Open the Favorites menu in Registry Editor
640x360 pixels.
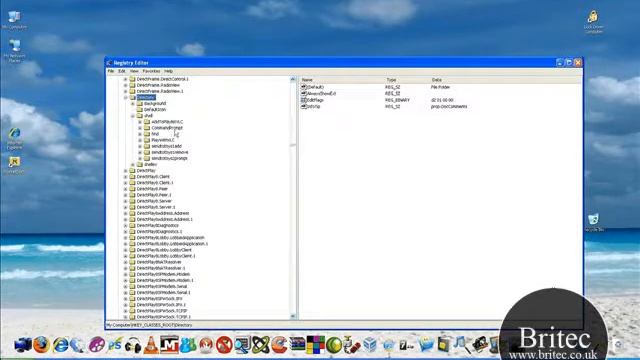click(x=151, y=71)
